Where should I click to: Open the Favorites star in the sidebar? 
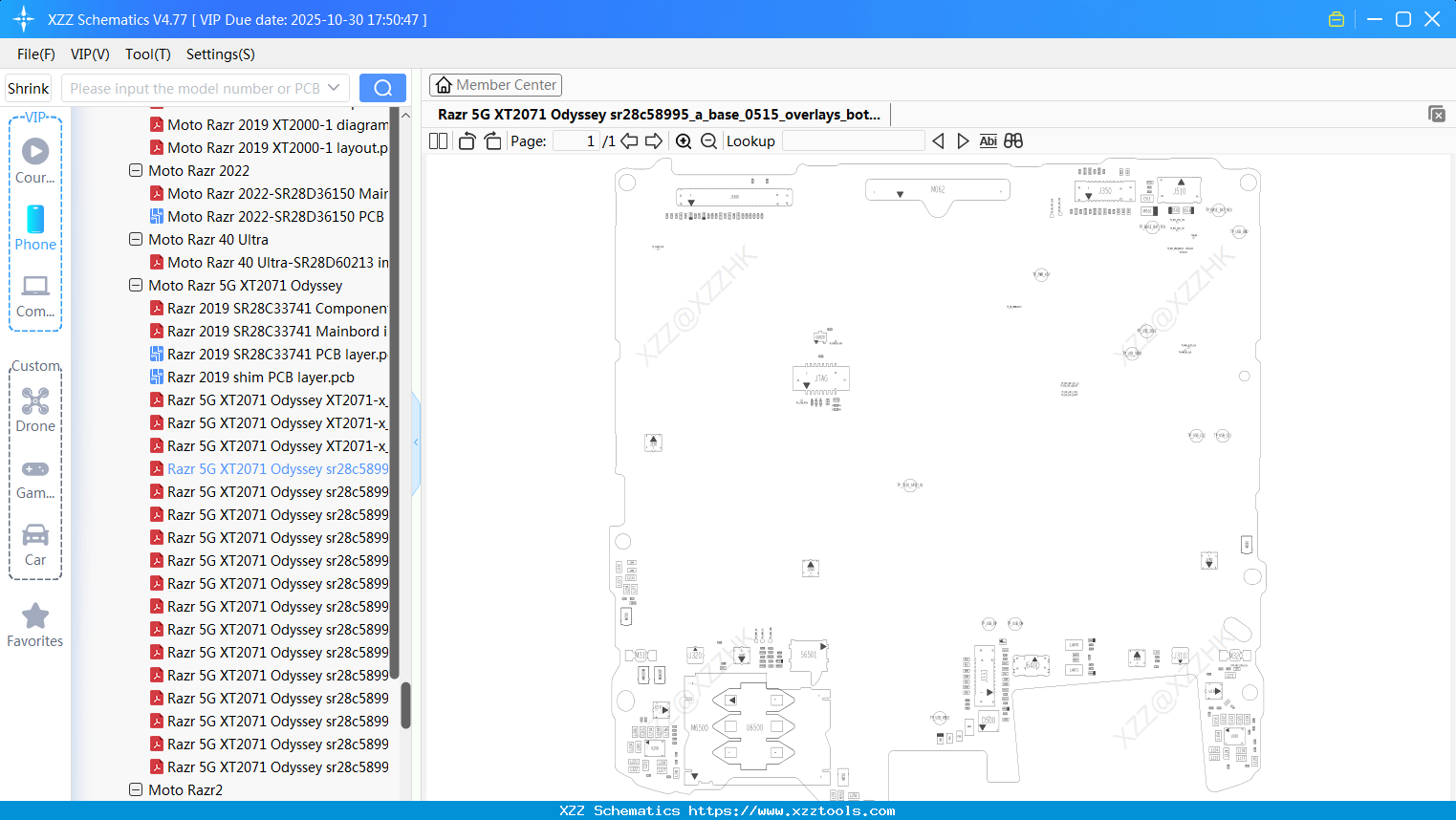(x=35, y=624)
